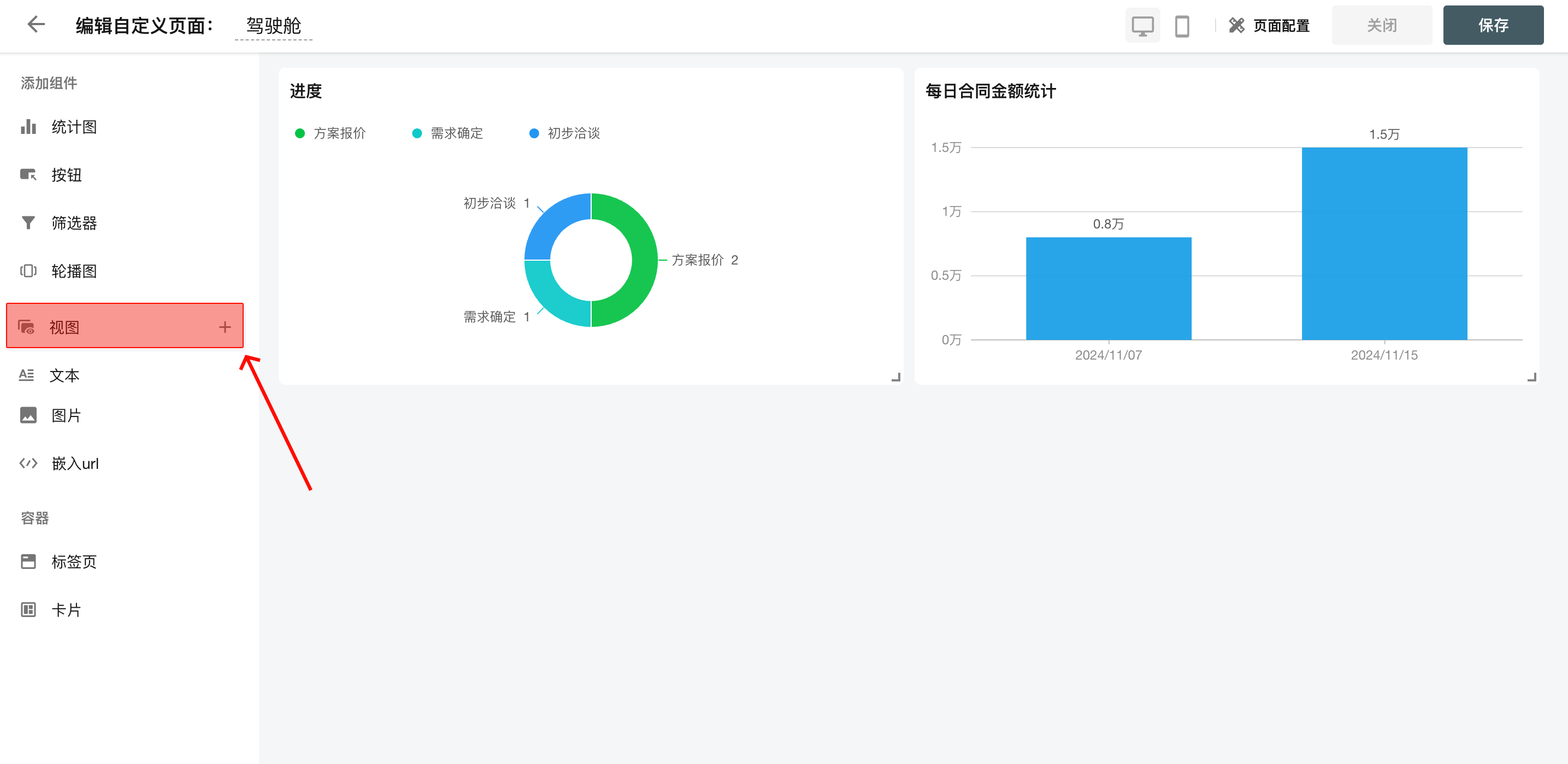Add a 轮播图 carousel component
Screen dimensions: 1568x764
(73, 272)
